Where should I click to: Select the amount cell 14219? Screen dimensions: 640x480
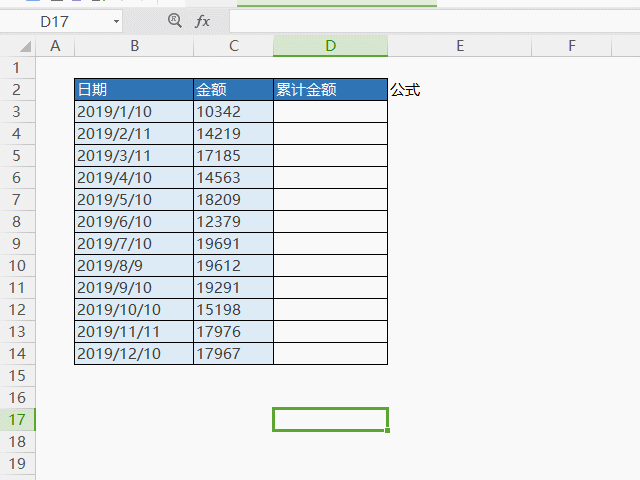[x=233, y=134]
